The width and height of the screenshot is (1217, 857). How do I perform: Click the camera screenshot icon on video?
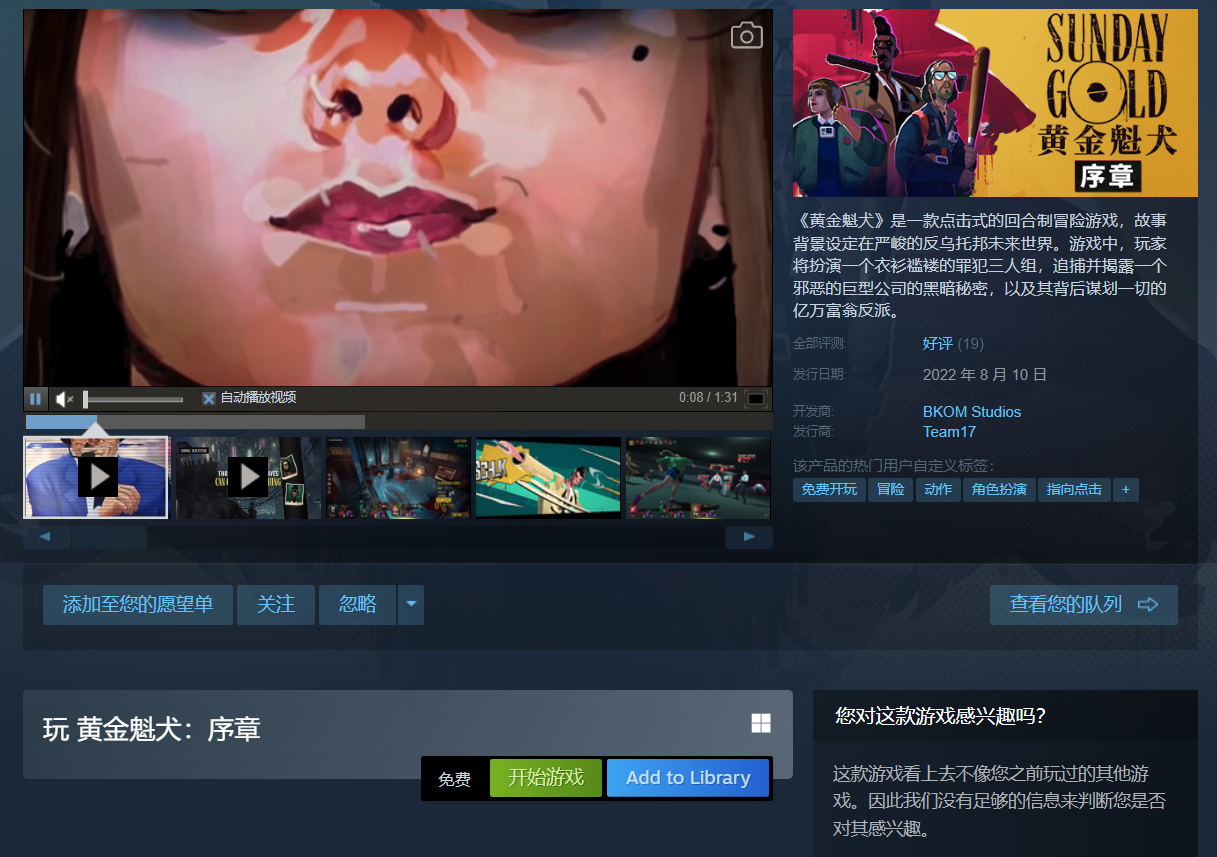pyautogui.click(x=746, y=37)
